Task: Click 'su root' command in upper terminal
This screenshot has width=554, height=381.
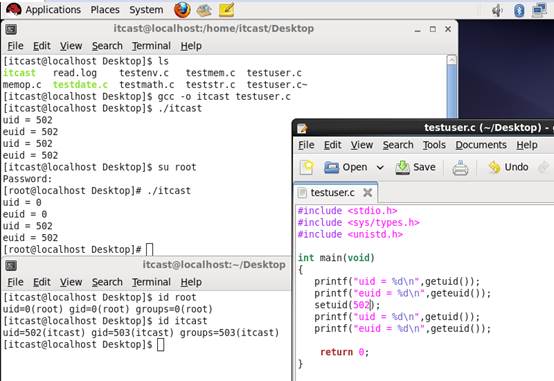Action: tap(177, 167)
